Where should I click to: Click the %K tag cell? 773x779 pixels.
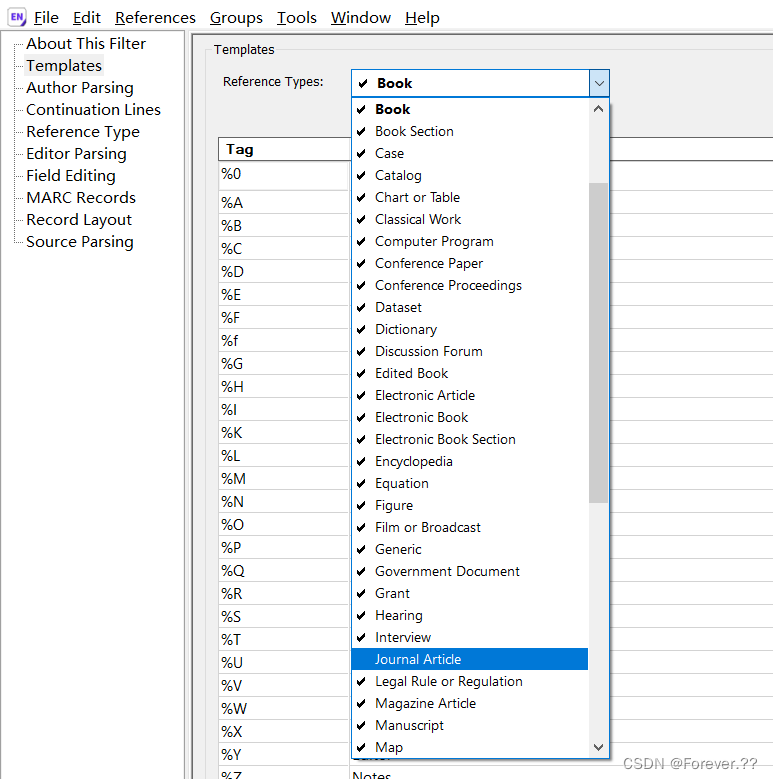point(283,433)
